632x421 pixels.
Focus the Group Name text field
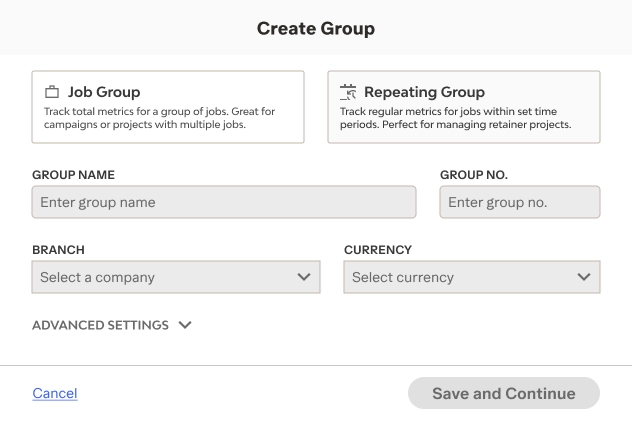(224, 202)
